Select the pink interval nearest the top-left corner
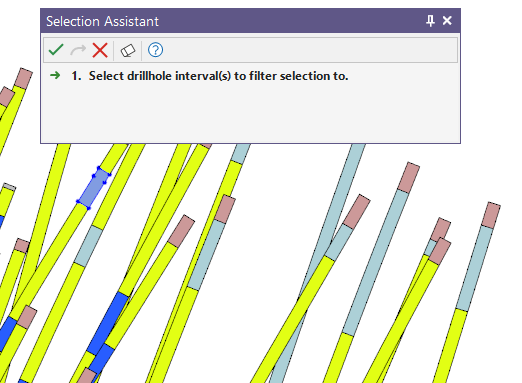The width and height of the screenshot is (522, 383). click(x=24, y=78)
